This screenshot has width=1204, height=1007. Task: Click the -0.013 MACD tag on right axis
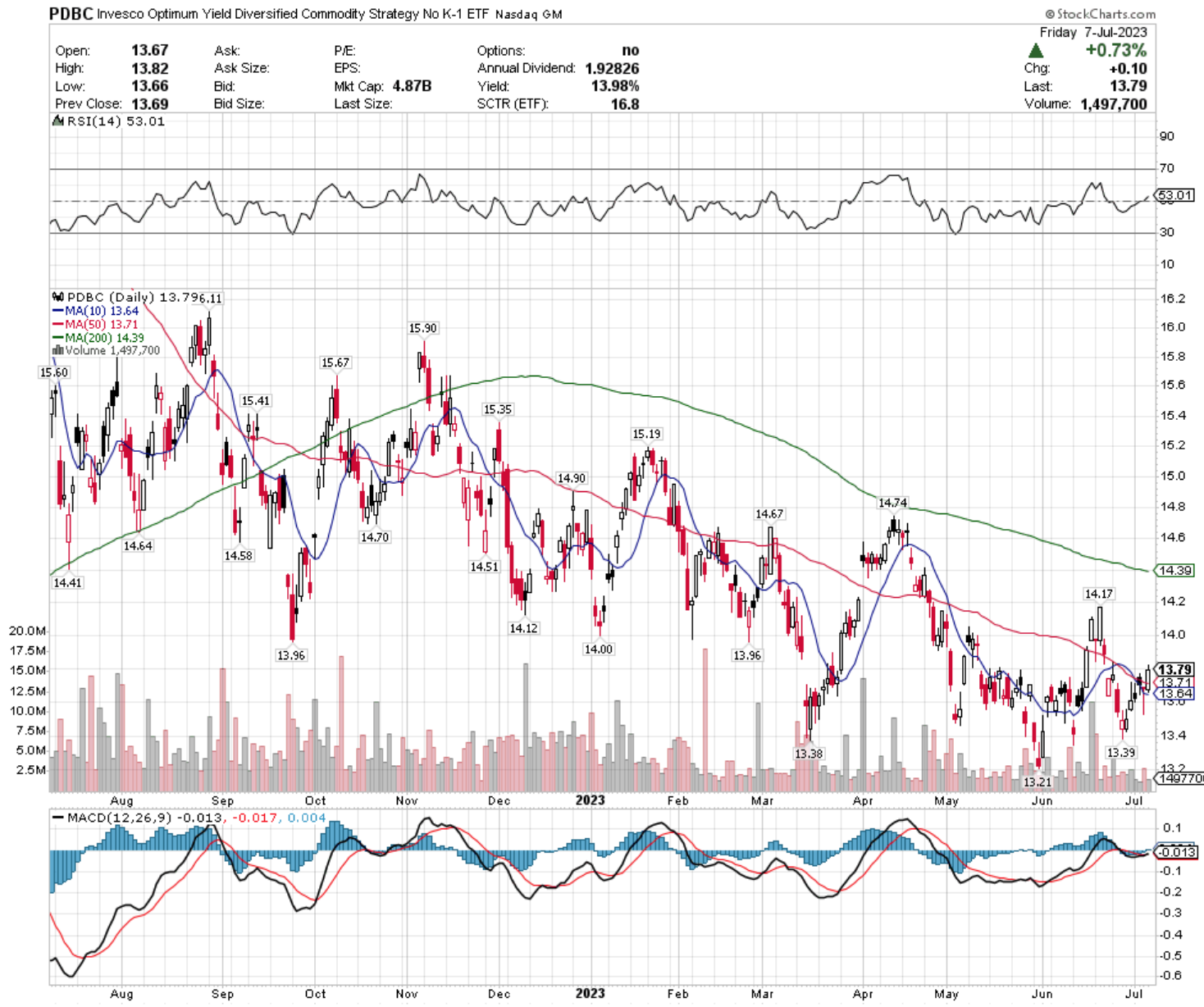1175,852
